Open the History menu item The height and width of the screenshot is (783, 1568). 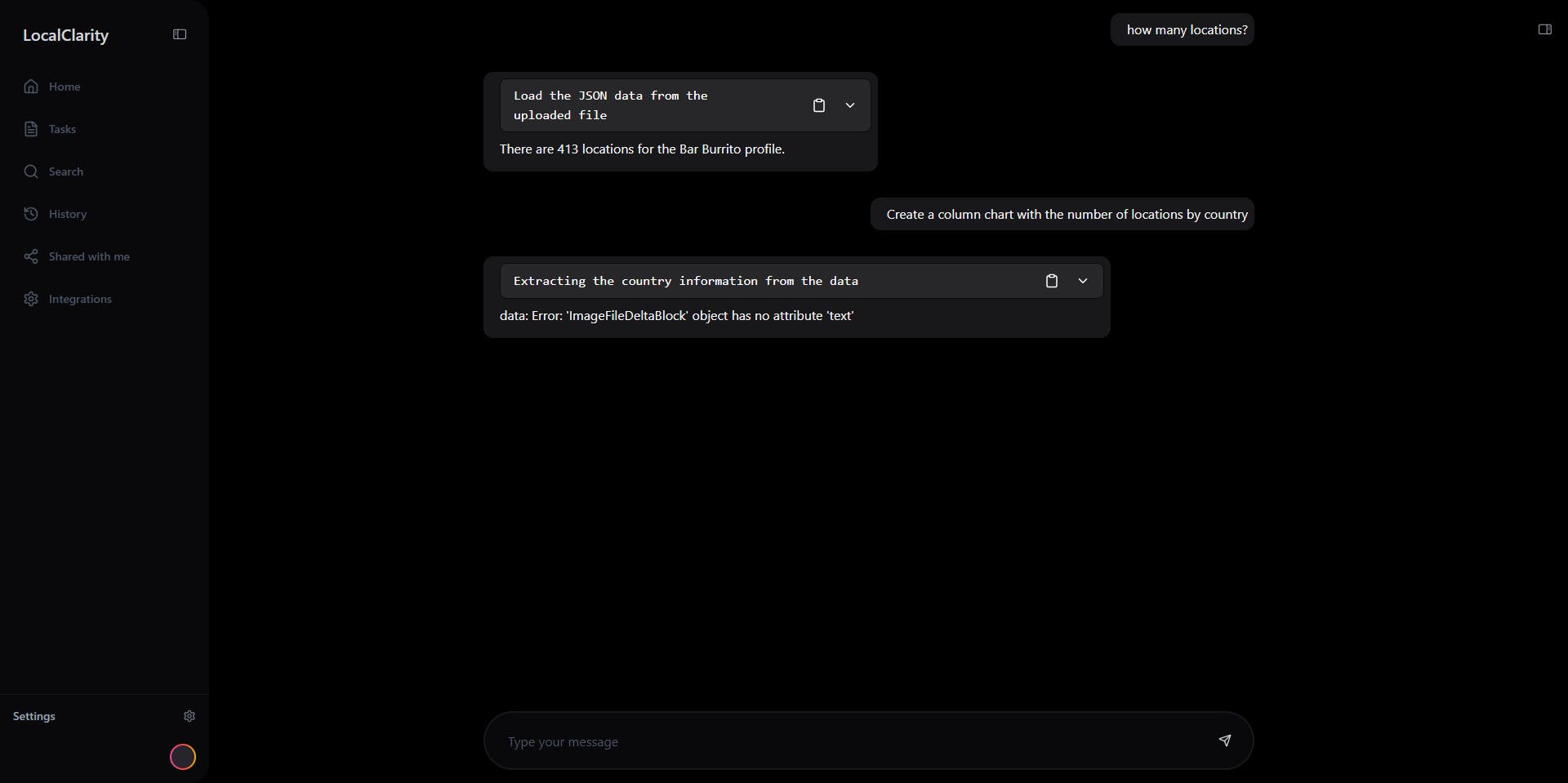[68, 214]
